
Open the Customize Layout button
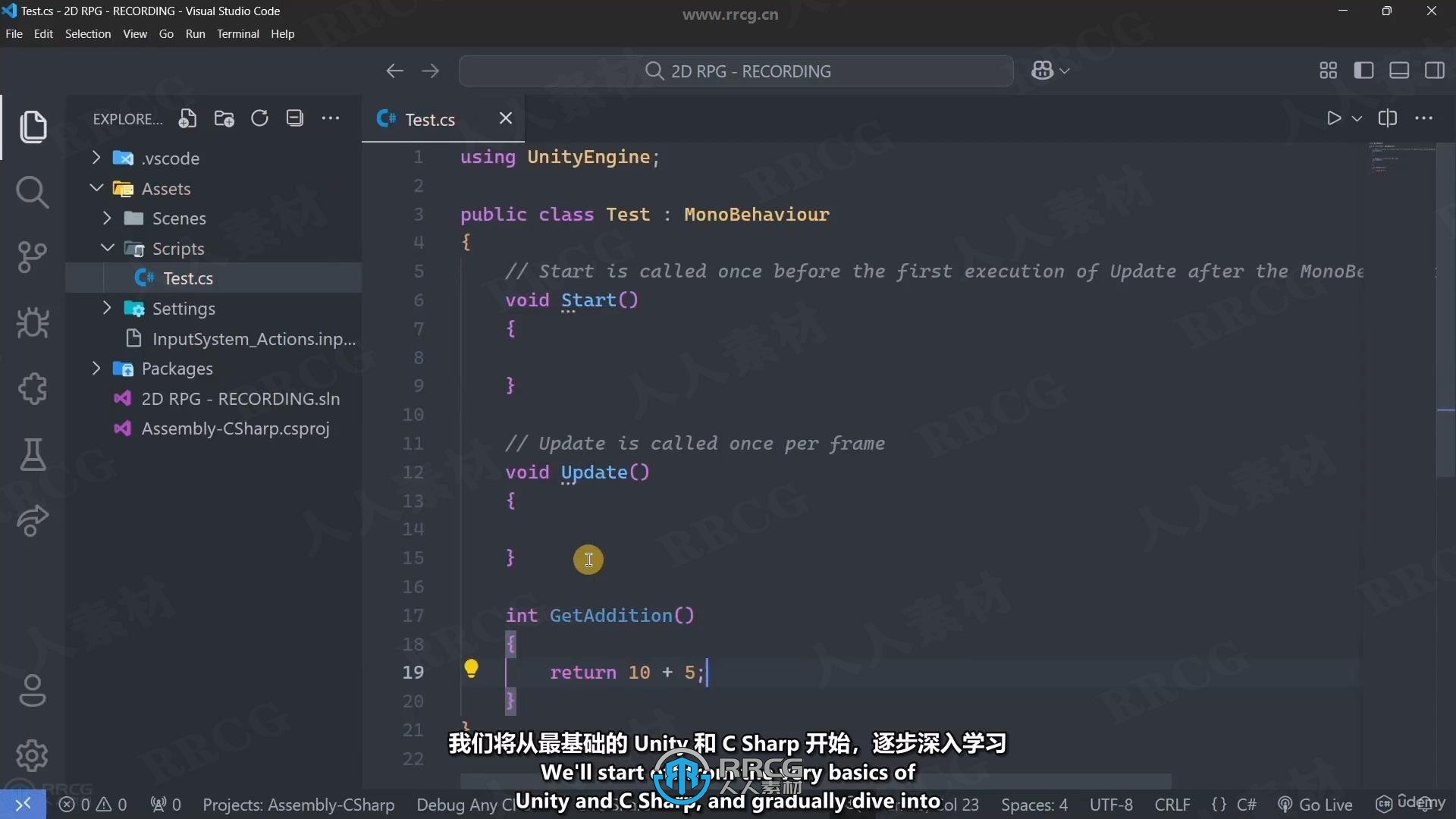pos(1329,71)
